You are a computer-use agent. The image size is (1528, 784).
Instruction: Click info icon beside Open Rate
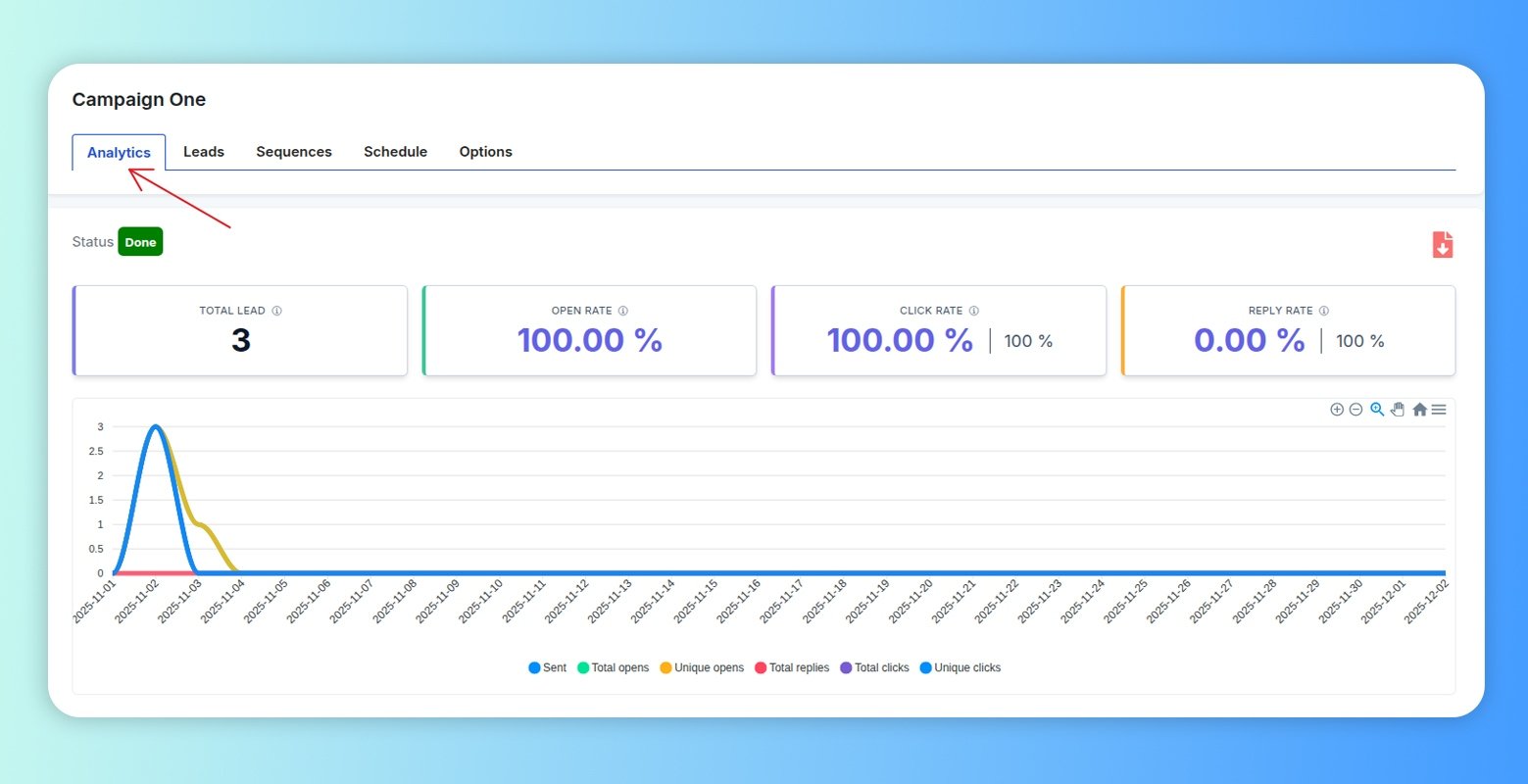pyautogui.click(x=623, y=311)
